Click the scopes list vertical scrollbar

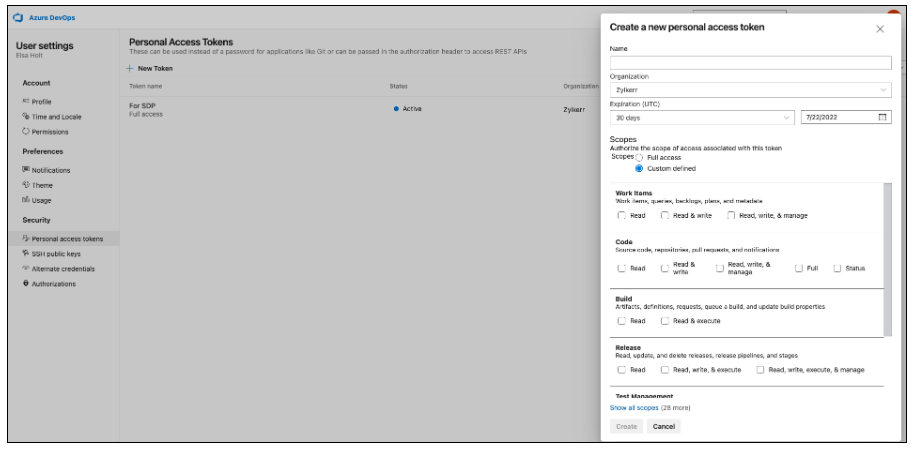click(888, 260)
